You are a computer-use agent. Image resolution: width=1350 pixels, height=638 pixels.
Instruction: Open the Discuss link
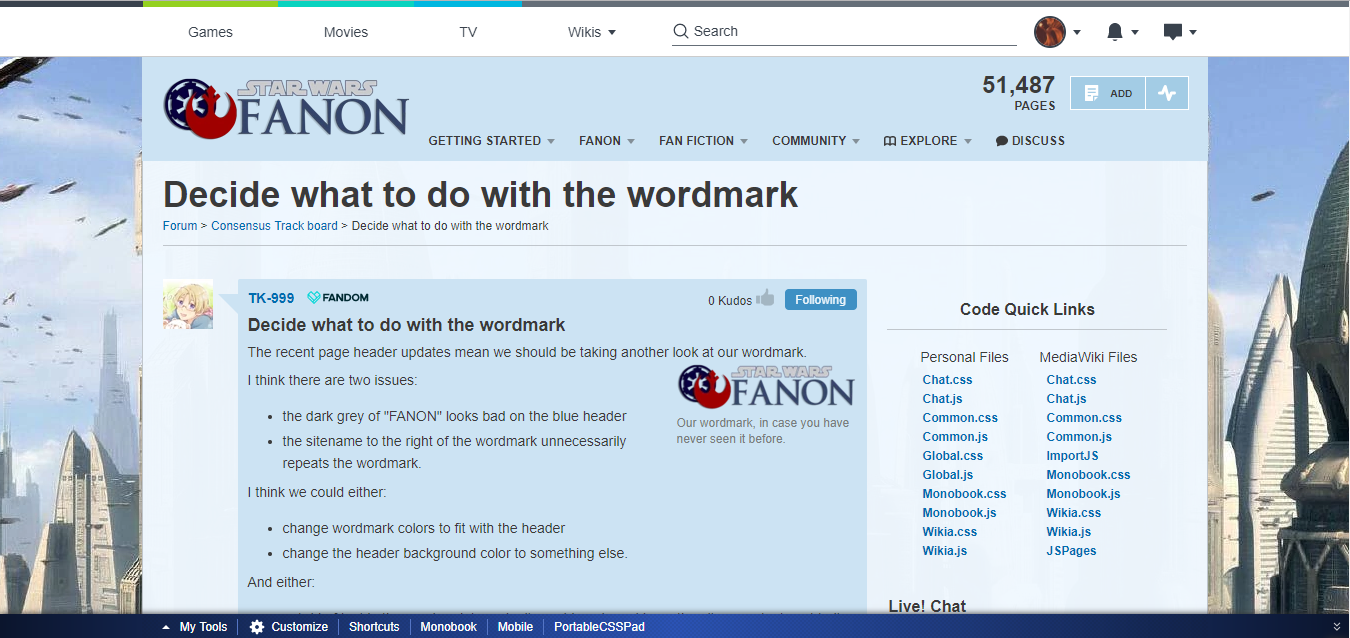pos(1030,141)
